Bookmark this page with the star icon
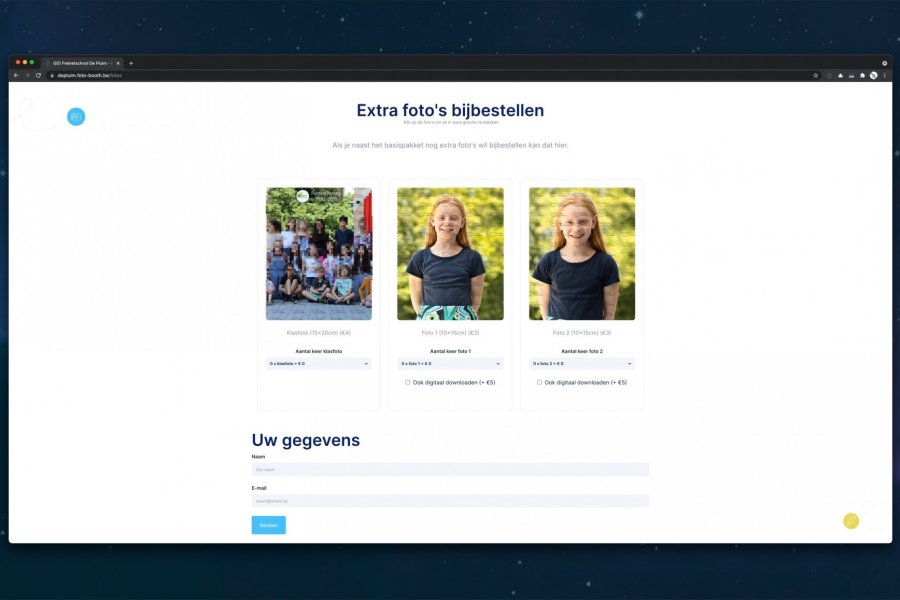Image resolution: width=900 pixels, height=600 pixels. pyautogui.click(x=816, y=75)
